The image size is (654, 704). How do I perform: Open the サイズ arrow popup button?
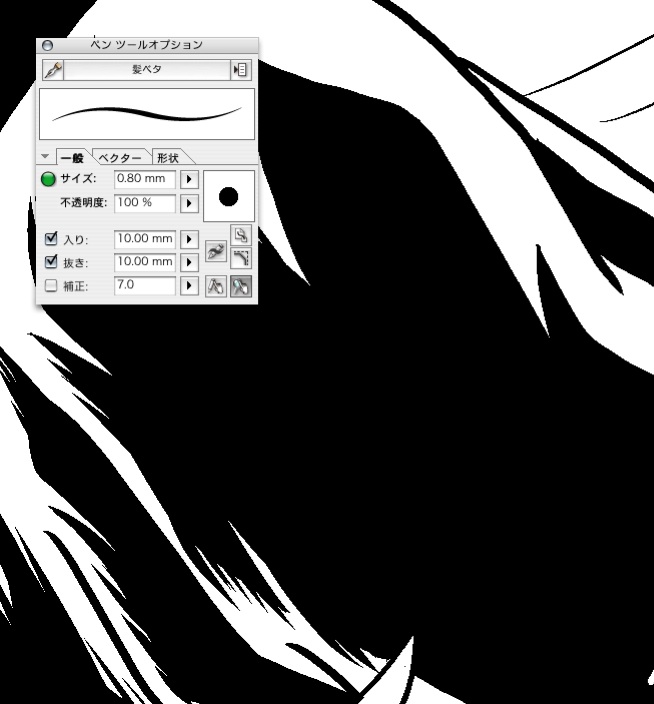pos(189,179)
